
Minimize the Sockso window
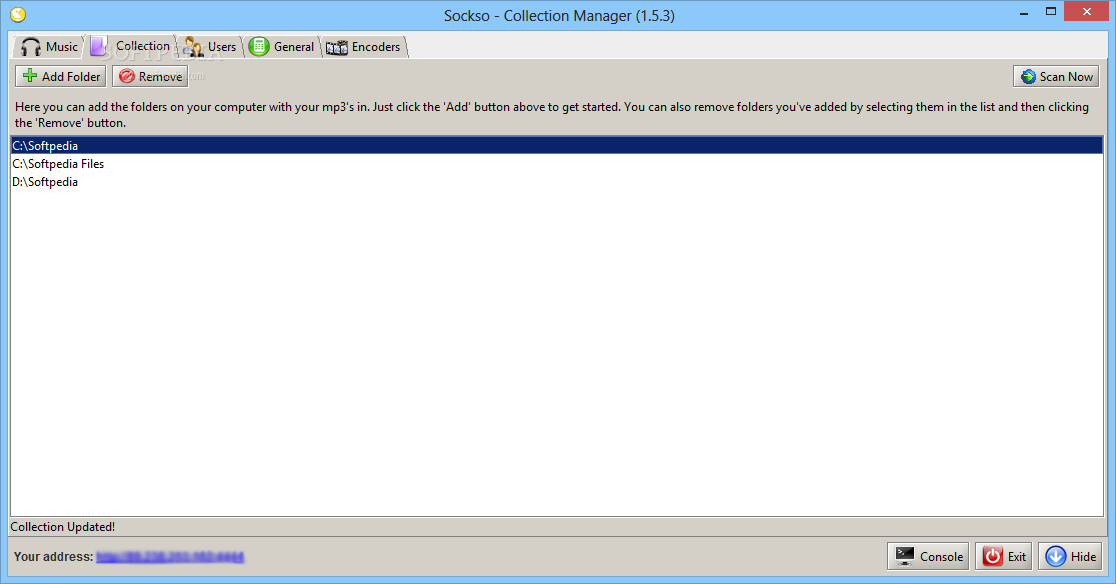(x=1023, y=13)
